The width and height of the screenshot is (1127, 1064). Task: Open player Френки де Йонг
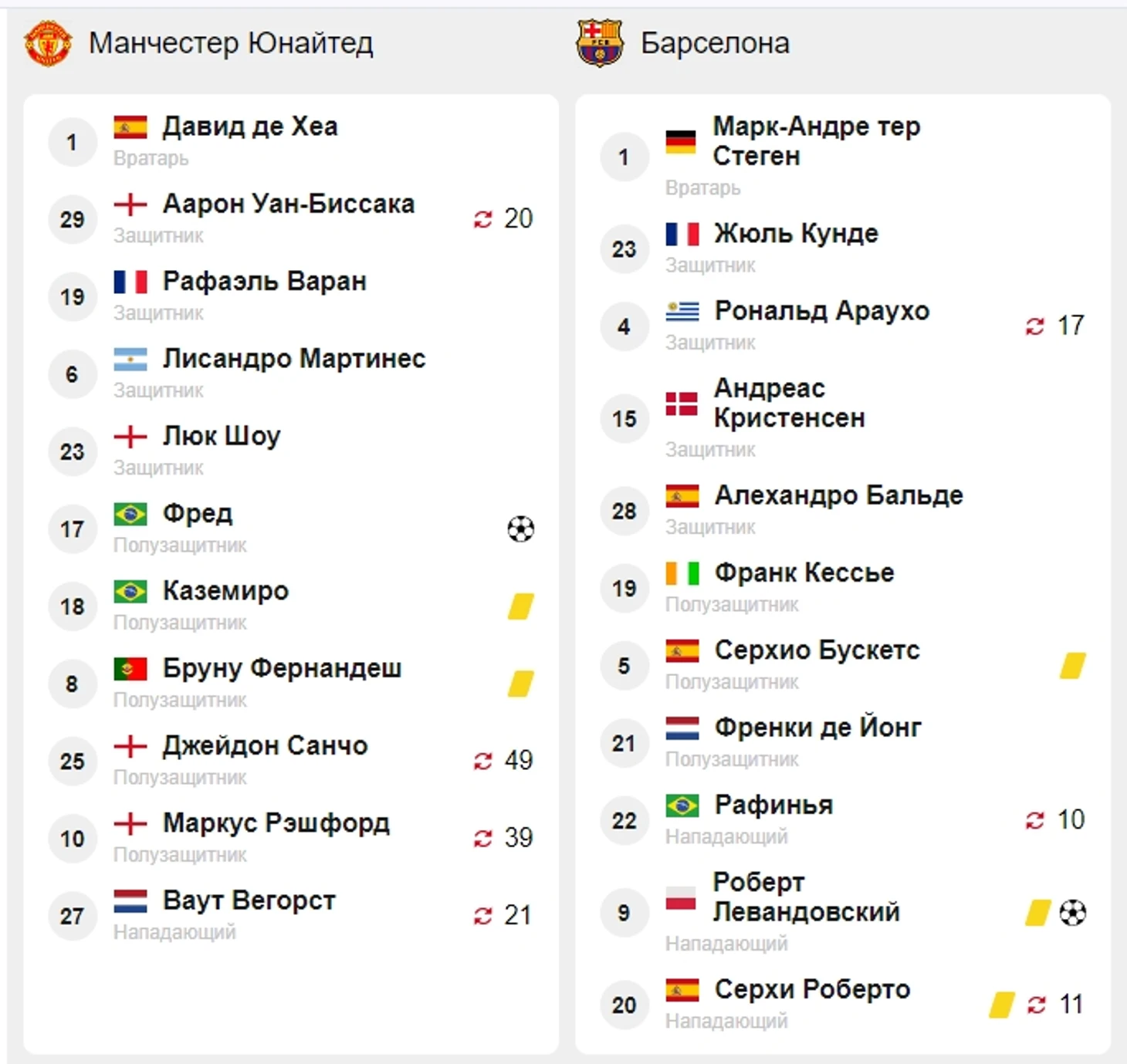[818, 728]
